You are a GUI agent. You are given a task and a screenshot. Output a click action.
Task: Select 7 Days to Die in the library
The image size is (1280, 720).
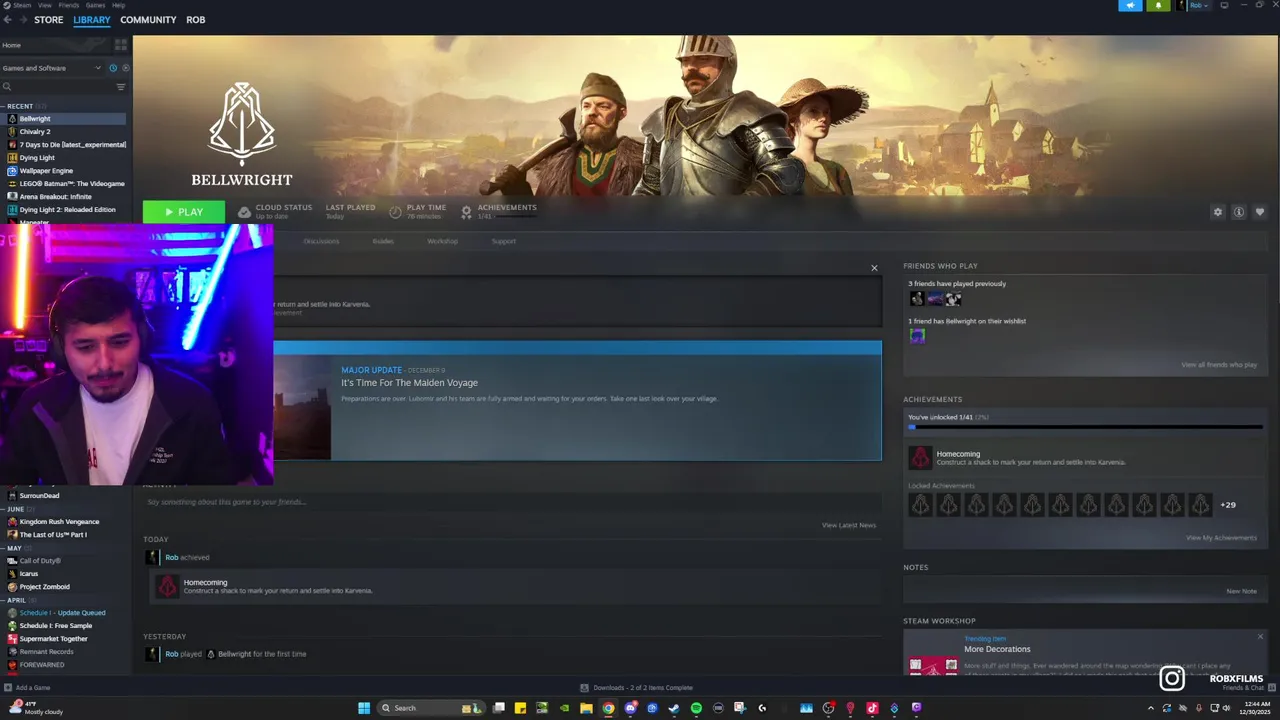pyautogui.click(x=65, y=145)
